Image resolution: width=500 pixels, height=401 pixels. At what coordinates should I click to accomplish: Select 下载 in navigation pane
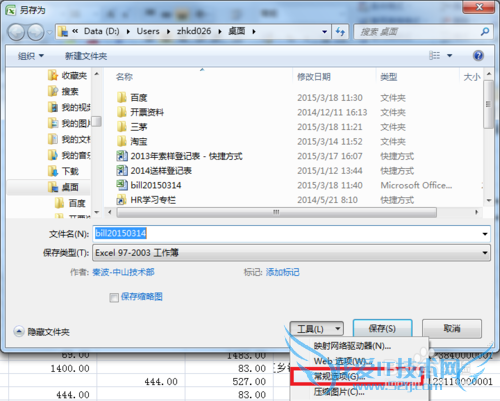(x=63, y=171)
